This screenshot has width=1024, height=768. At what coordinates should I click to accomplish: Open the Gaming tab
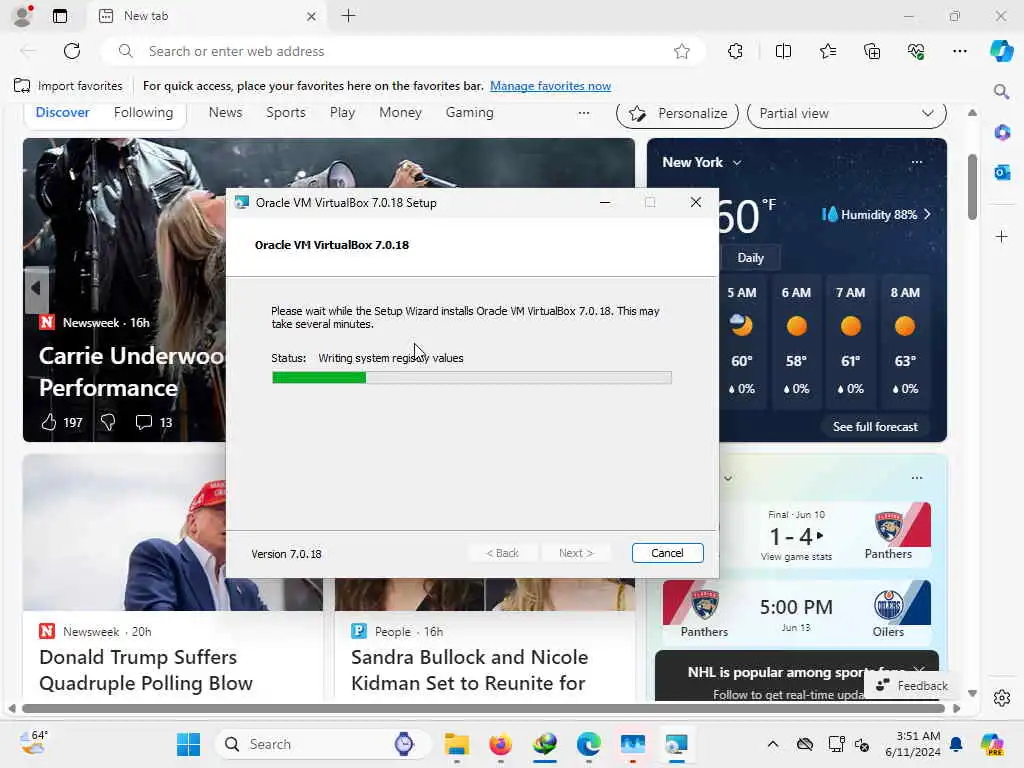[470, 112]
